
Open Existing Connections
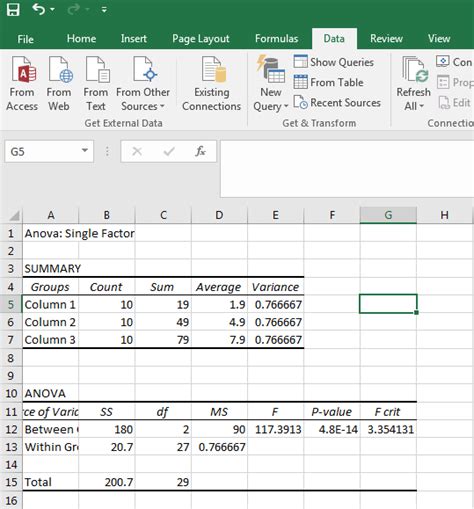tap(211, 83)
